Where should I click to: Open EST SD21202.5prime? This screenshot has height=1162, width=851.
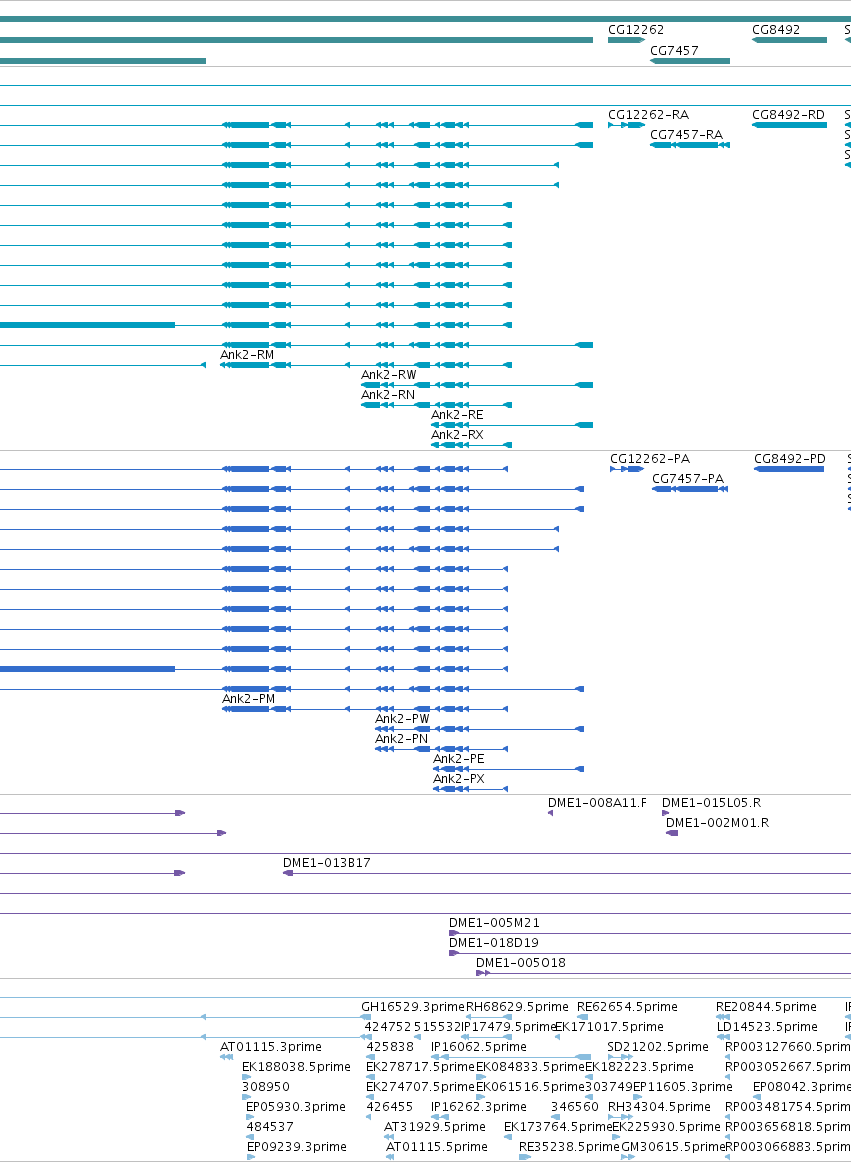pyautogui.click(x=658, y=1047)
